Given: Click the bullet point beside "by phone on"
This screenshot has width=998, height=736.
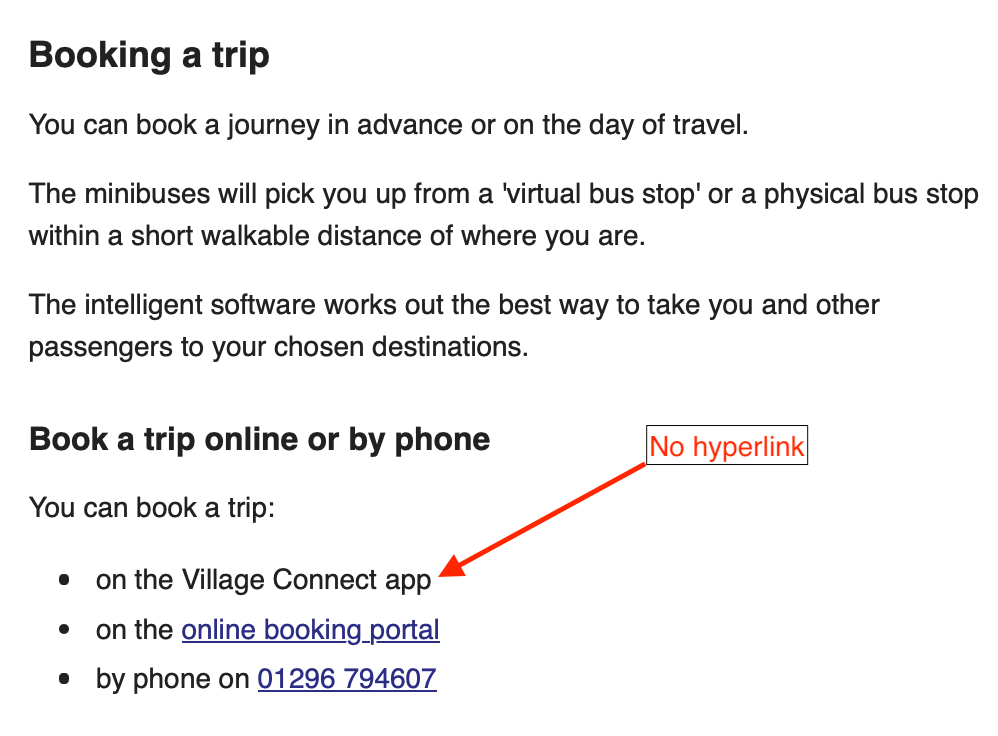Looking at the screenshot, I should click(x=65, y=680).
